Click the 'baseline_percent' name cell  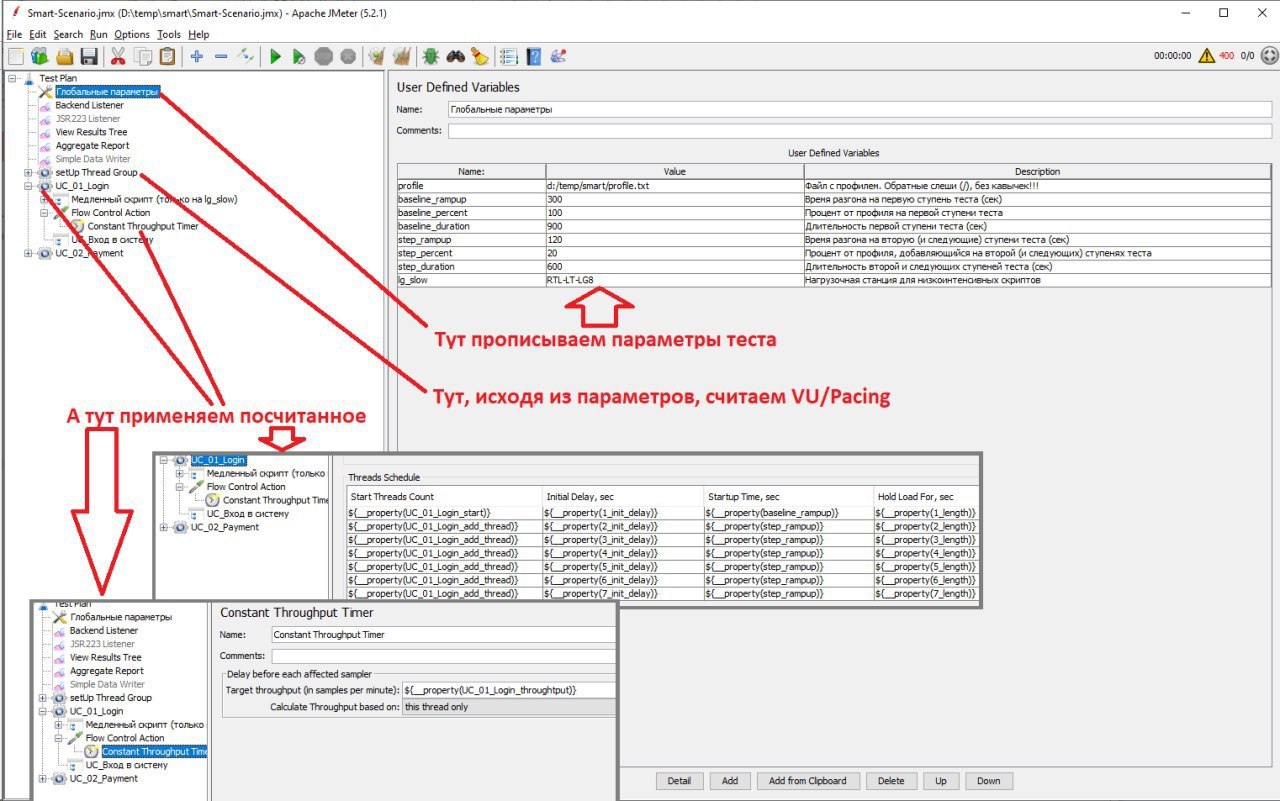[x=471, y=213]
